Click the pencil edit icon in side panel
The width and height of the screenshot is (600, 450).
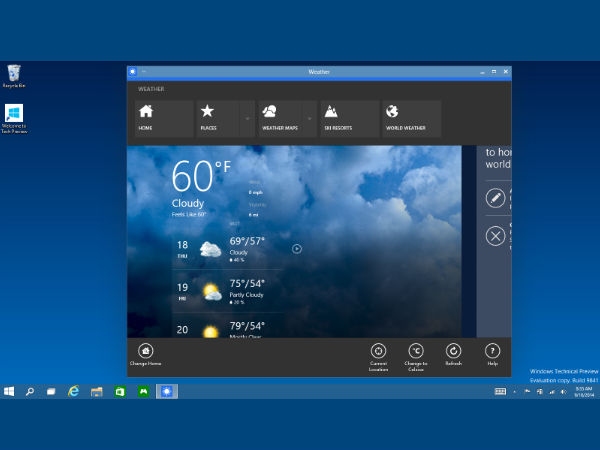[496, 198]
